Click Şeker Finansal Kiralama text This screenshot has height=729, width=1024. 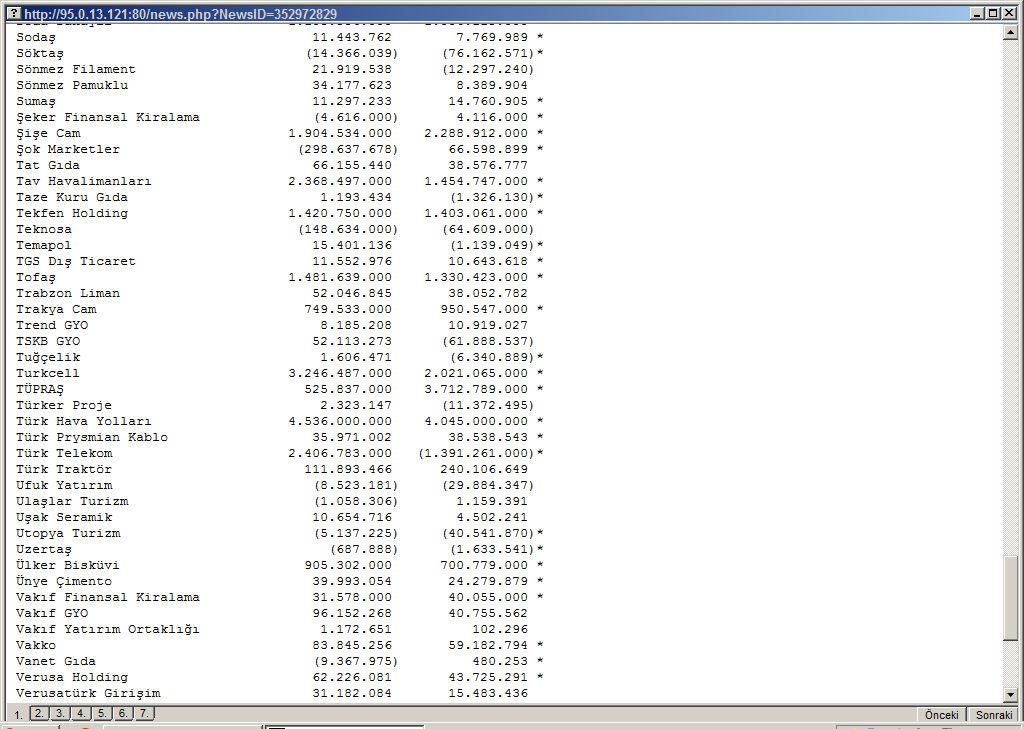[108, 117]
